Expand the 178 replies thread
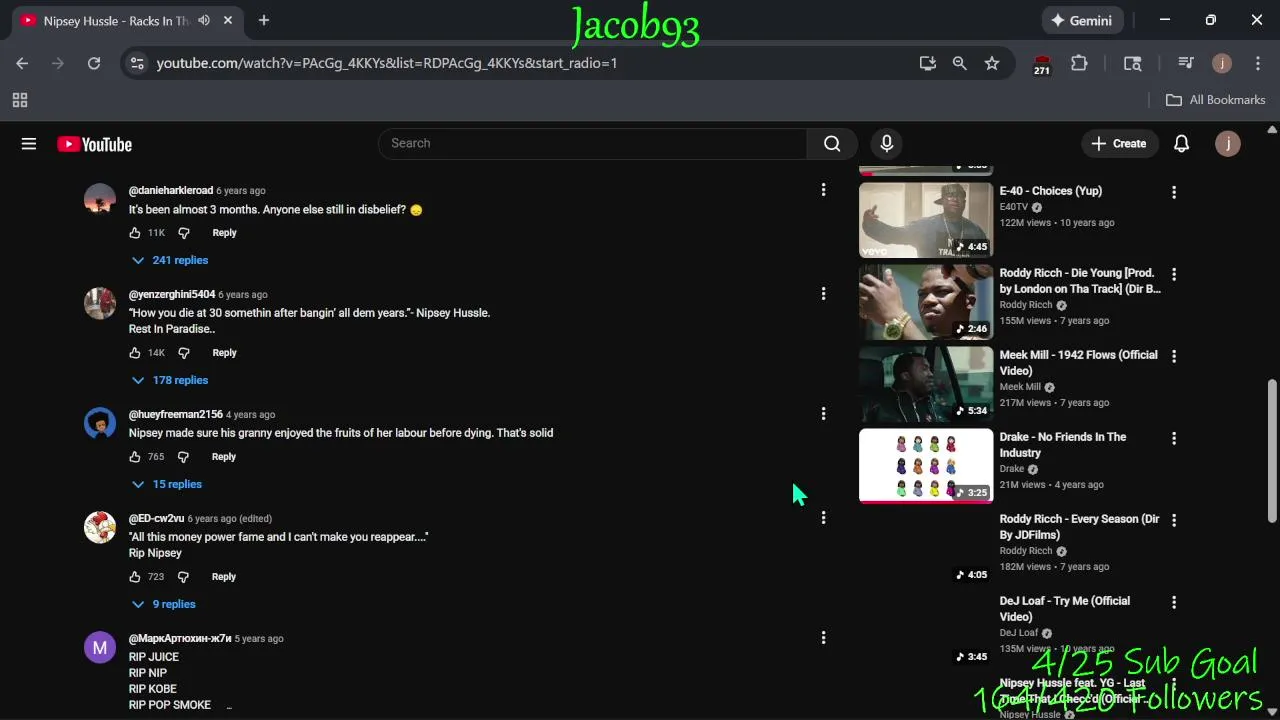 point(170,380)
